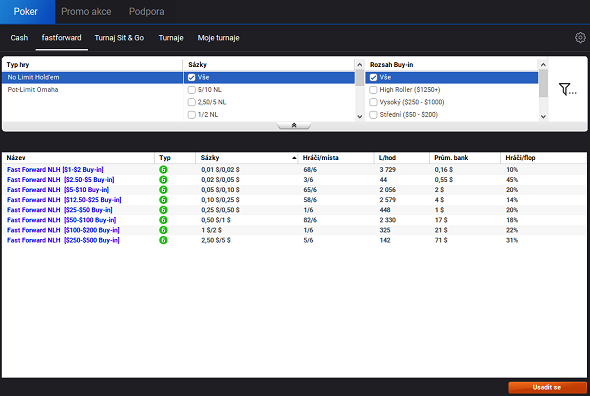Open the Podpora tab
590x396 pixels.
pyautogui.click(x=146, y=12)
